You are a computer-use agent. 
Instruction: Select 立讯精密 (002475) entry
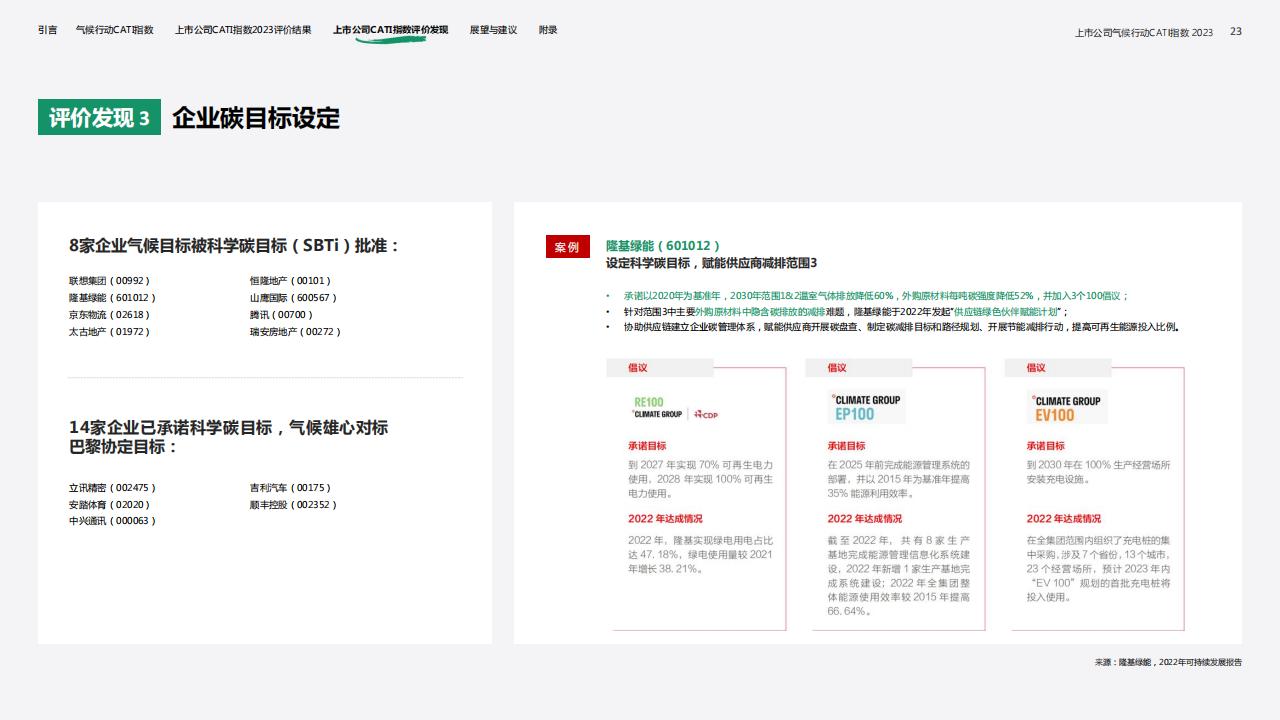pyautogui.click(x=112, y=488)
